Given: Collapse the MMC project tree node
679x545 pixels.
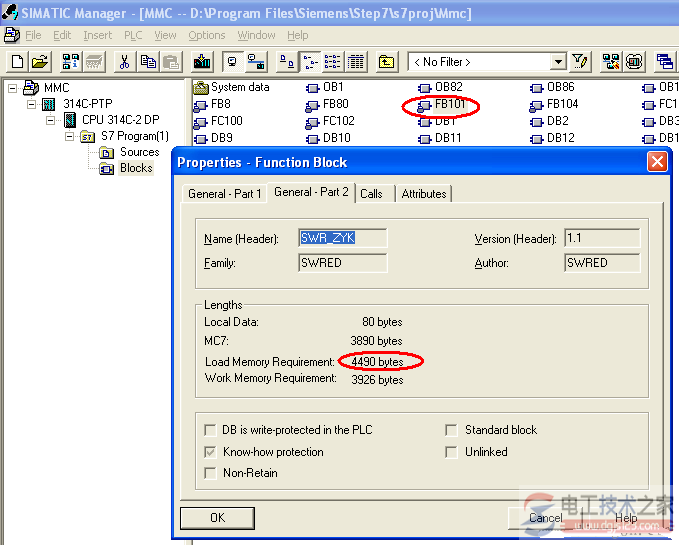Looking at the screenshot, I should point(13,88).
